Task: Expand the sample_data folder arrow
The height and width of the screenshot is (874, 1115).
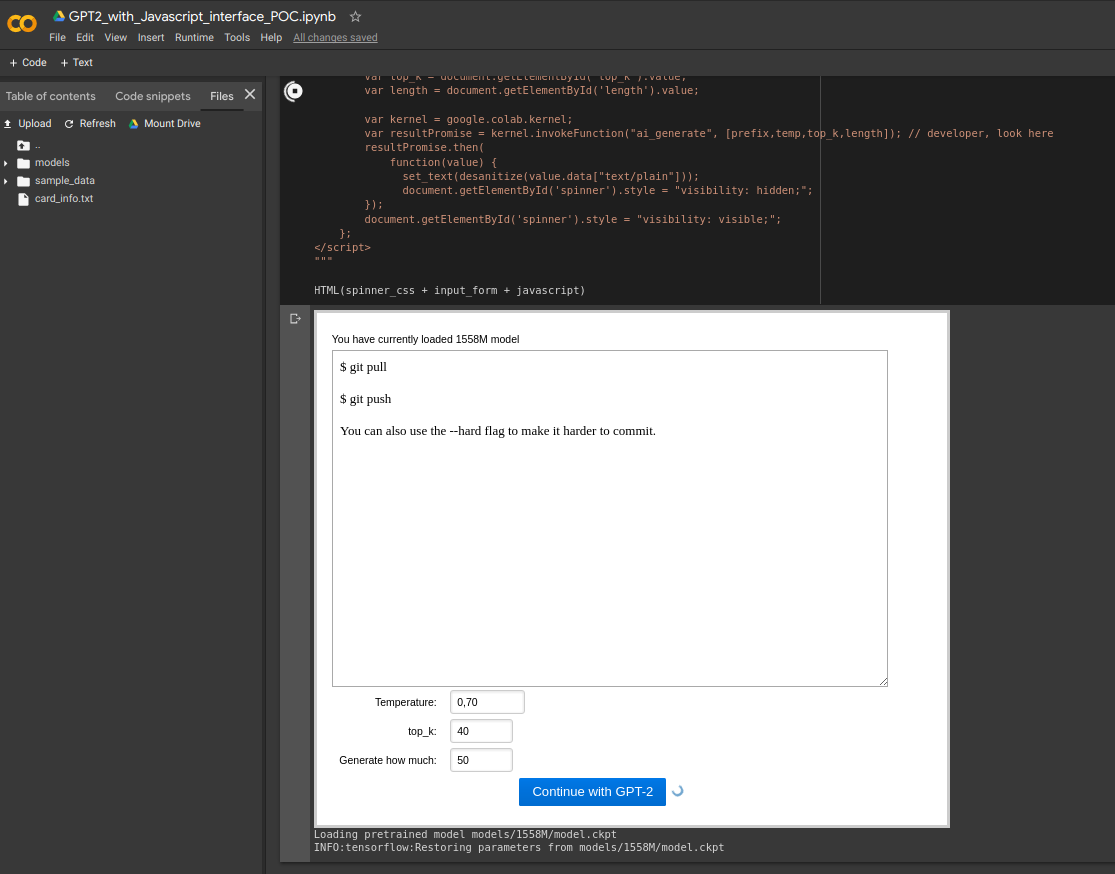Action: [x=6, y=181]
